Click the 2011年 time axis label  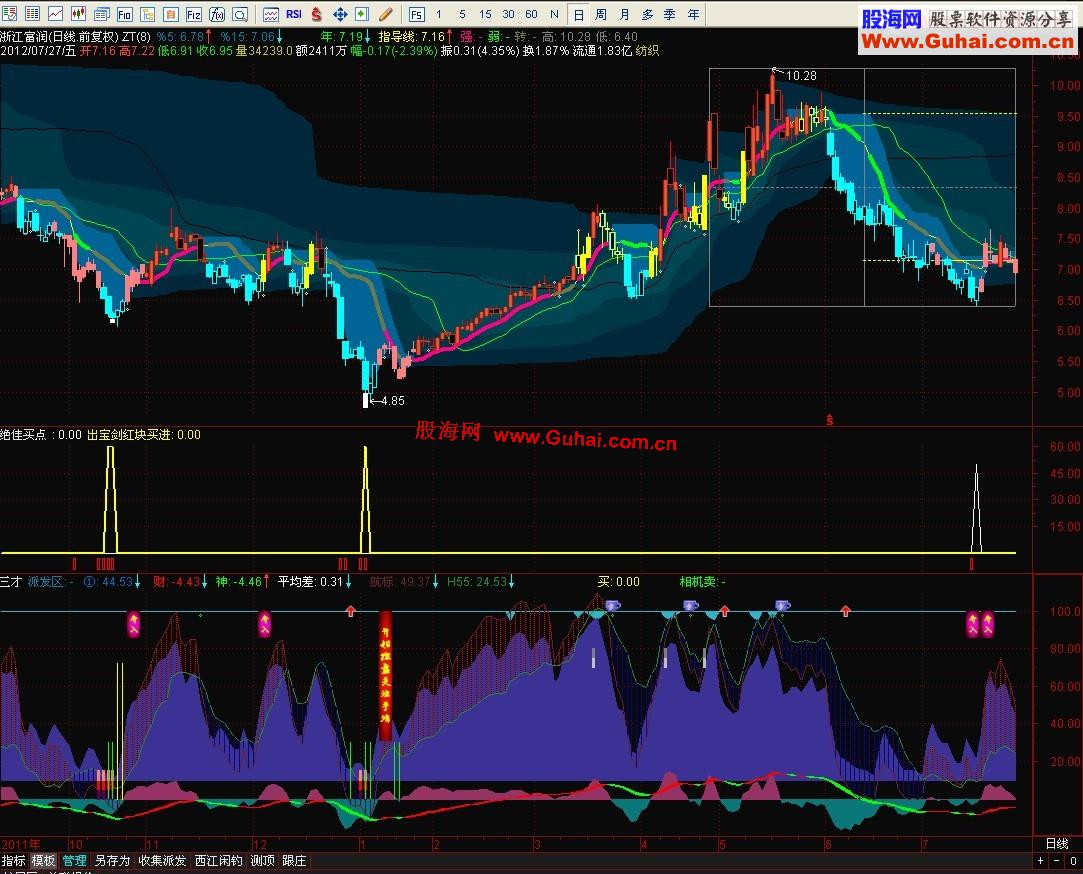tap(21, 844)
